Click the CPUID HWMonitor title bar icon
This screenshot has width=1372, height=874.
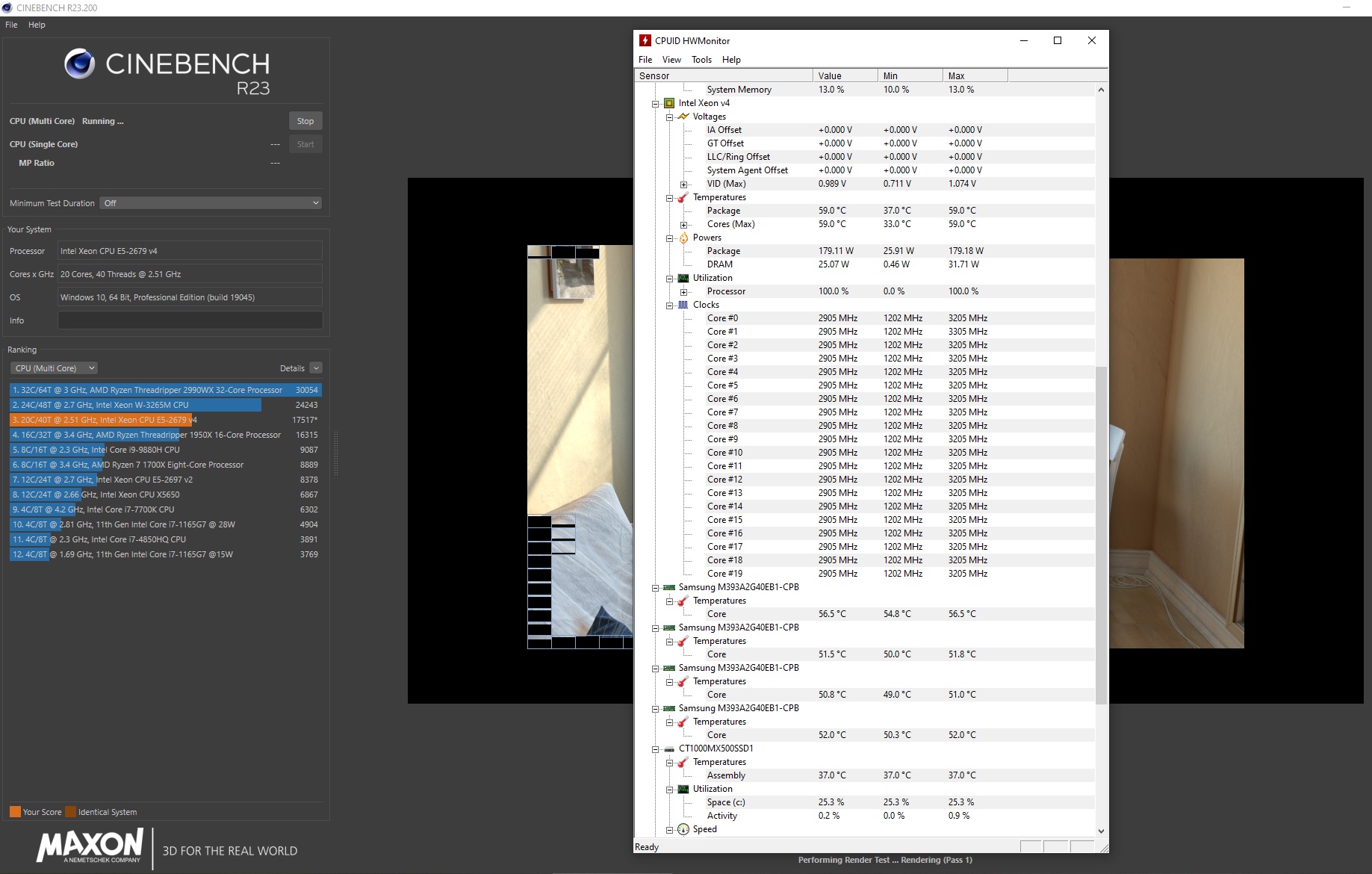[x=645, y=40]
